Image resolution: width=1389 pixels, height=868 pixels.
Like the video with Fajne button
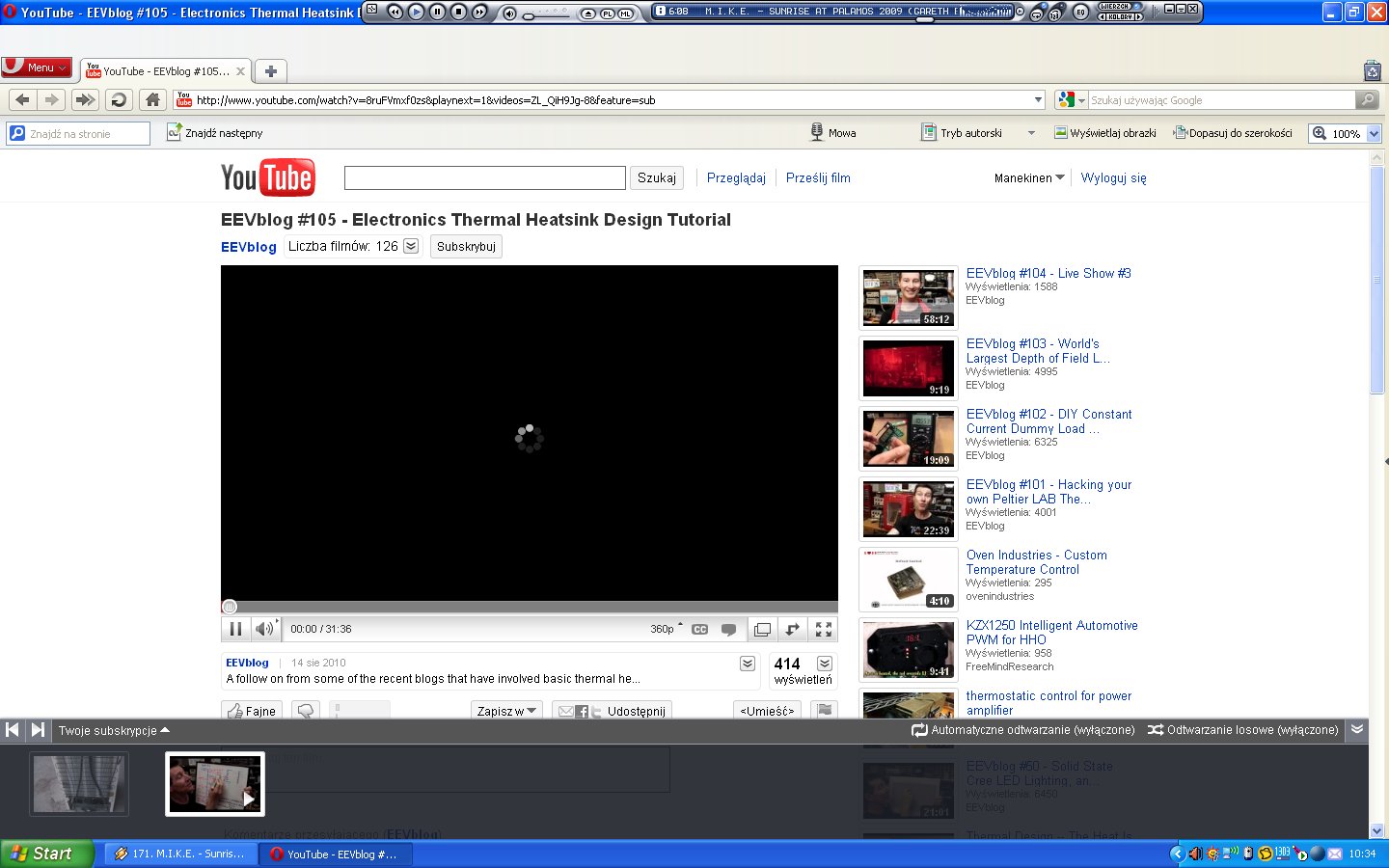point(253,711)
